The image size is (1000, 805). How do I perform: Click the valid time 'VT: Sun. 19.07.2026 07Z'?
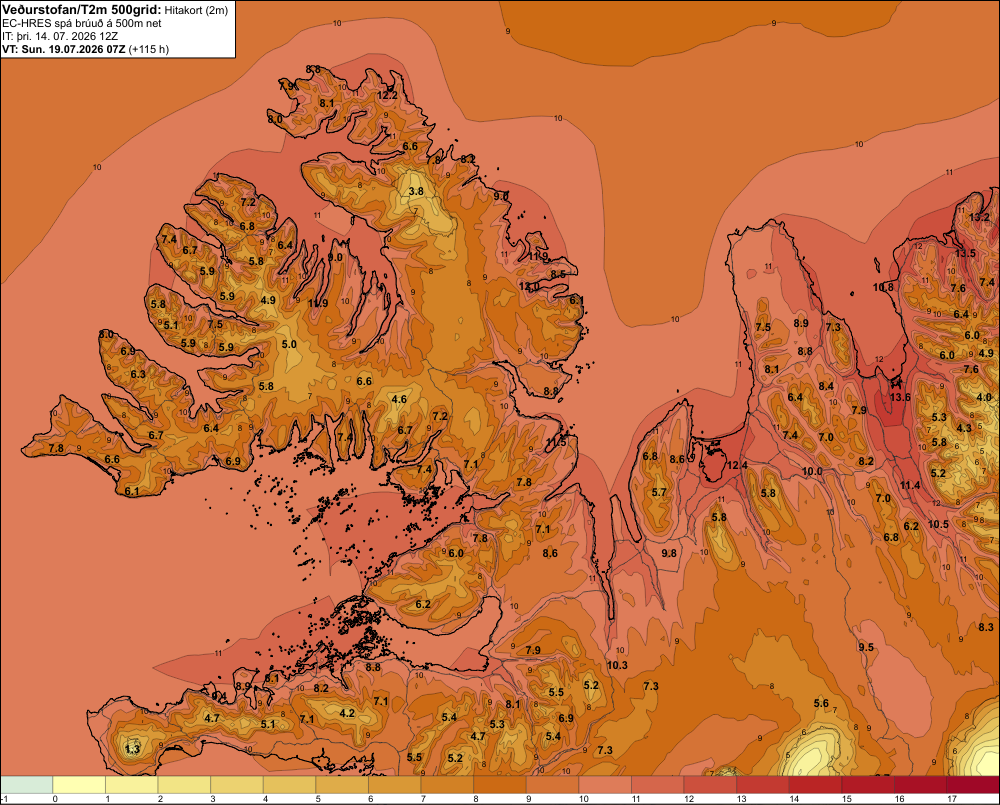64,49
